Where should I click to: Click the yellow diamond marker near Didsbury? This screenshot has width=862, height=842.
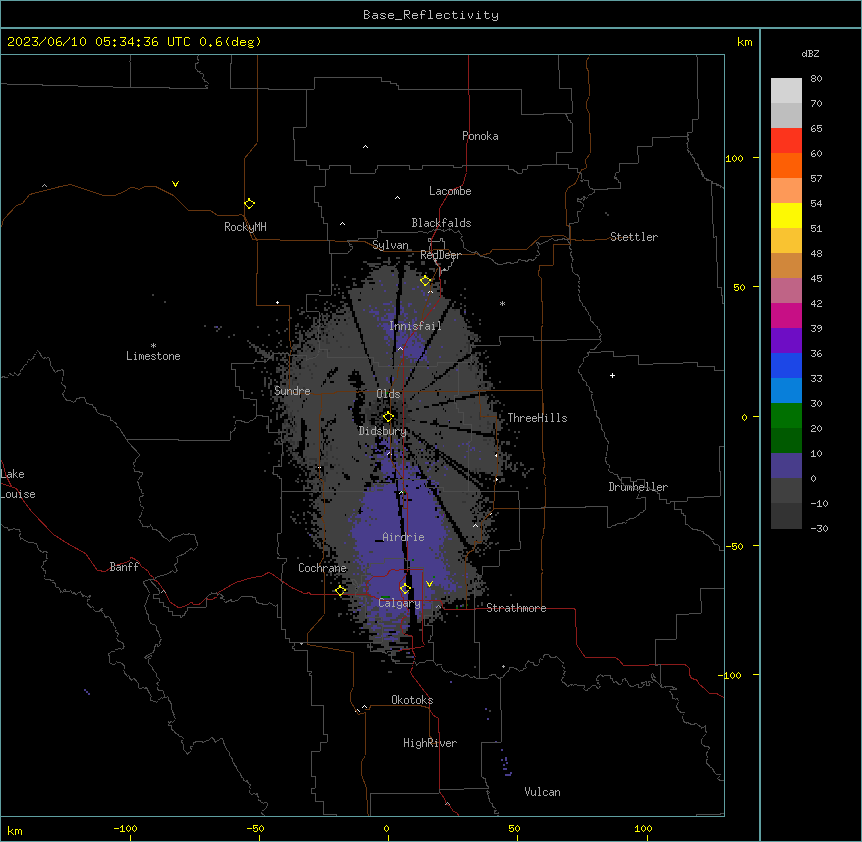point(388,416)
